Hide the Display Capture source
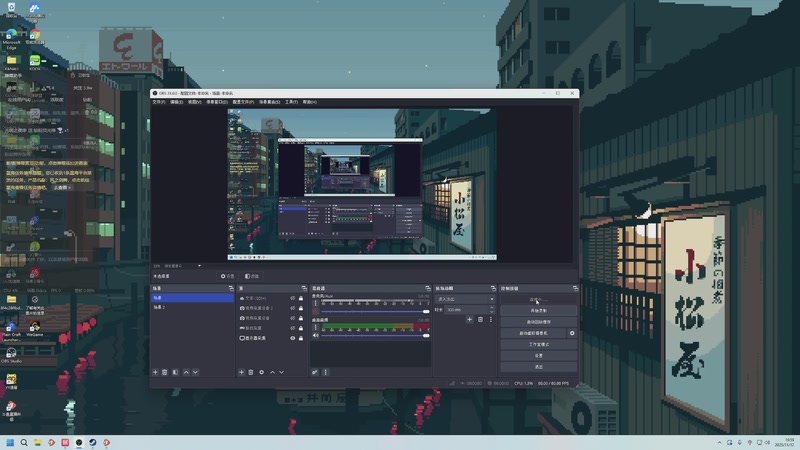 coord(293,338)
